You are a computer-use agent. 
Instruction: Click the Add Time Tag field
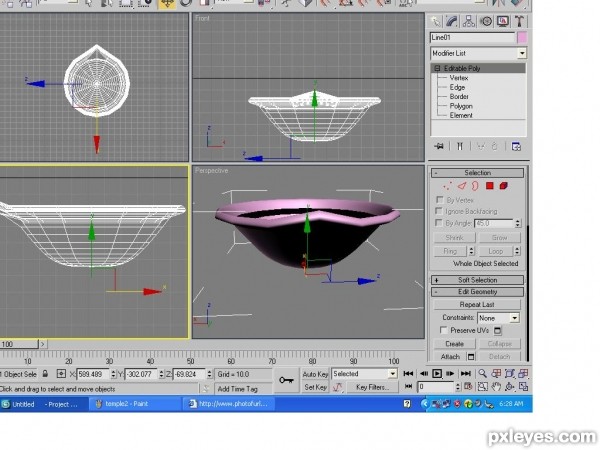243,389
